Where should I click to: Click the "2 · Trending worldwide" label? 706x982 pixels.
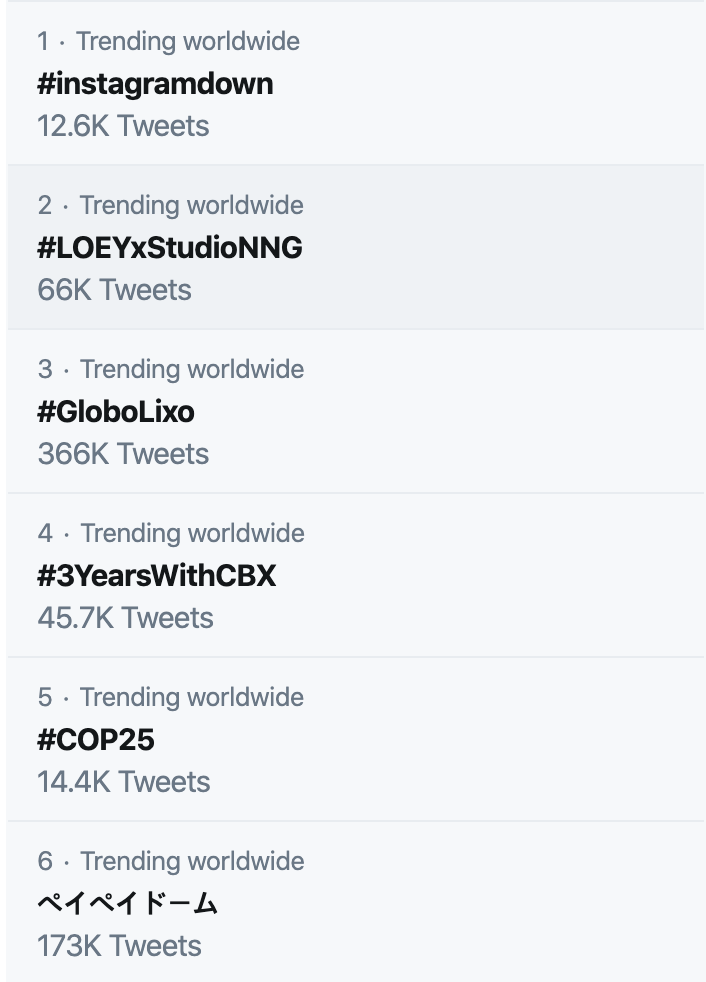pyautogui.click(x=170, y=205)
